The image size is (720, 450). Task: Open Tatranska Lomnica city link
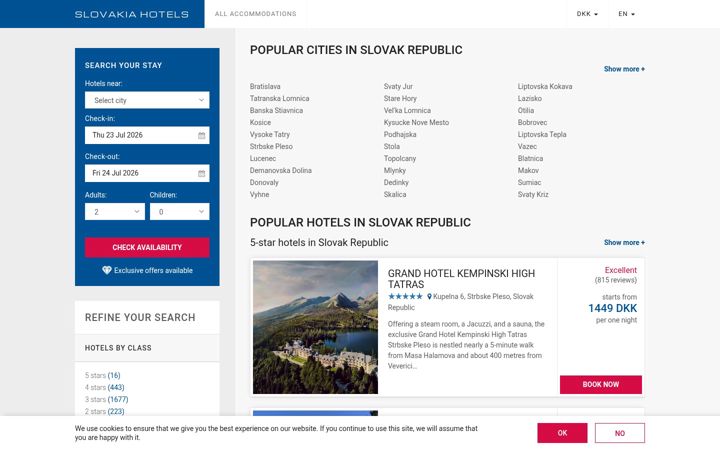pos(279,98)
